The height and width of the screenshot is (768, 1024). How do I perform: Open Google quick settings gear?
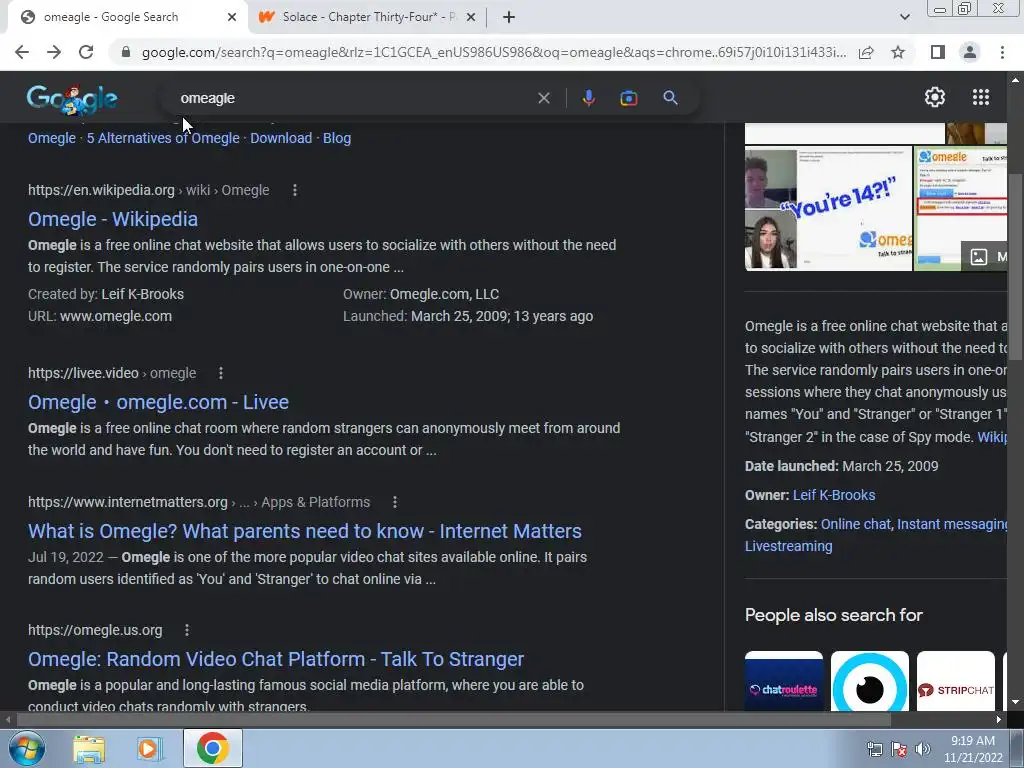pyautogui.click(x=935, y=97)
